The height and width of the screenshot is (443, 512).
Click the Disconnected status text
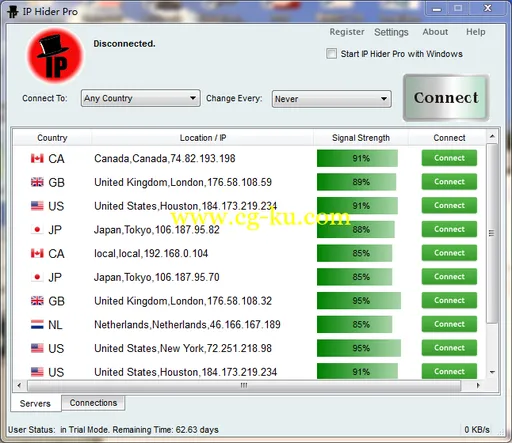click(124, 44)
